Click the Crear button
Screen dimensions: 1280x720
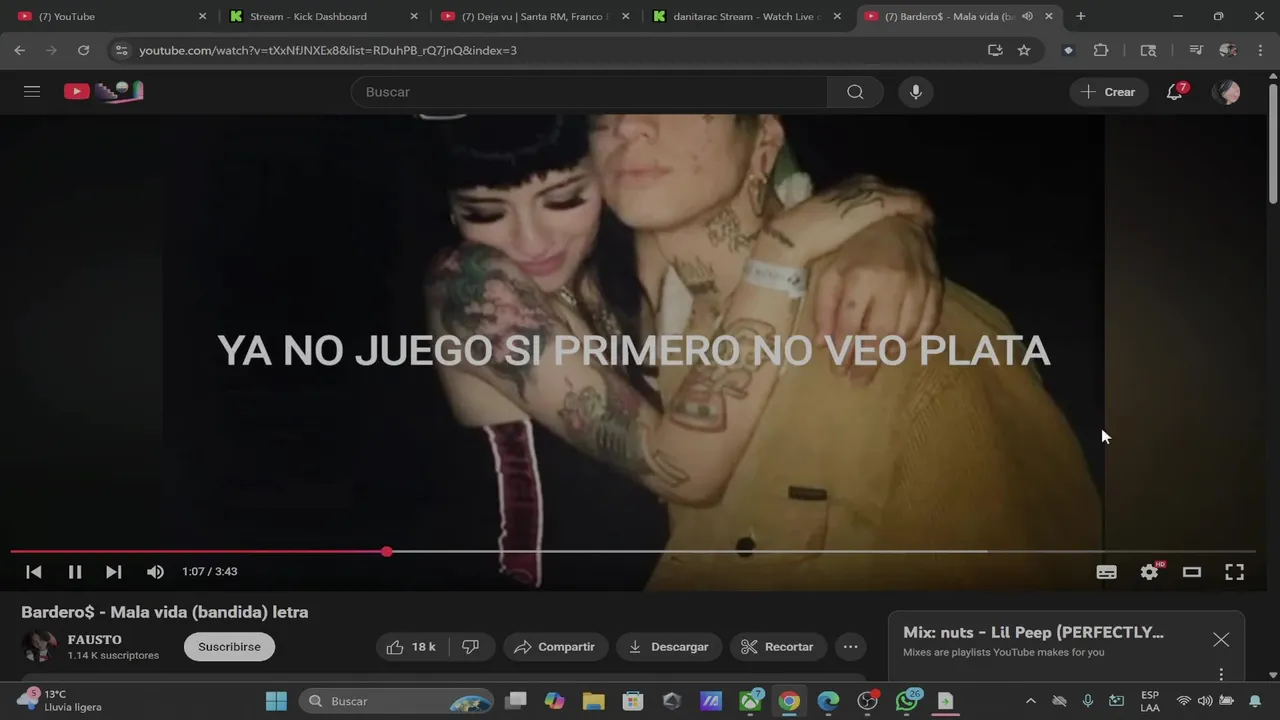click(x=1109, y=92)
